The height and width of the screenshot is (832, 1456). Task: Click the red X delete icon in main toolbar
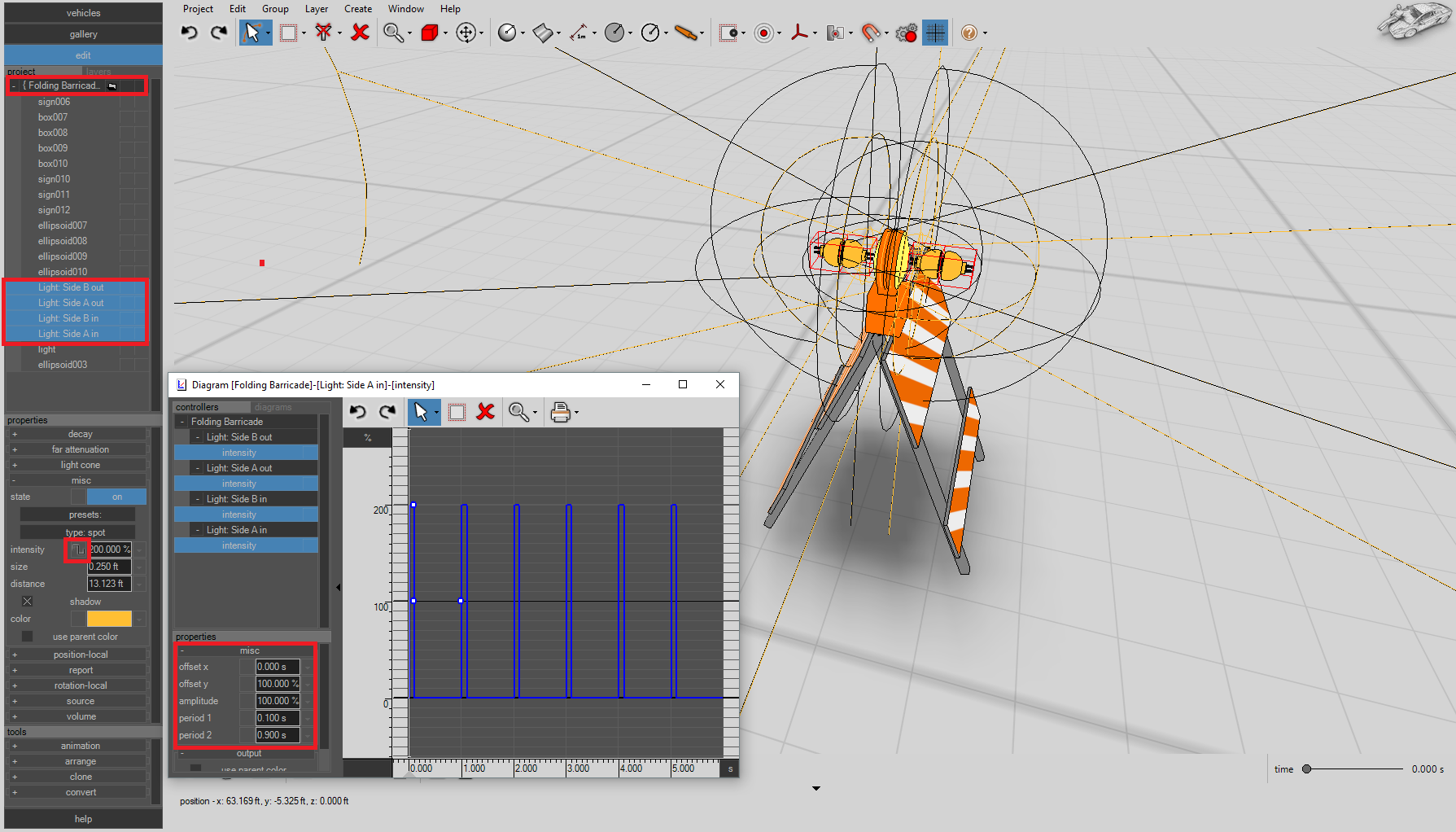click(x=360, y=33)
